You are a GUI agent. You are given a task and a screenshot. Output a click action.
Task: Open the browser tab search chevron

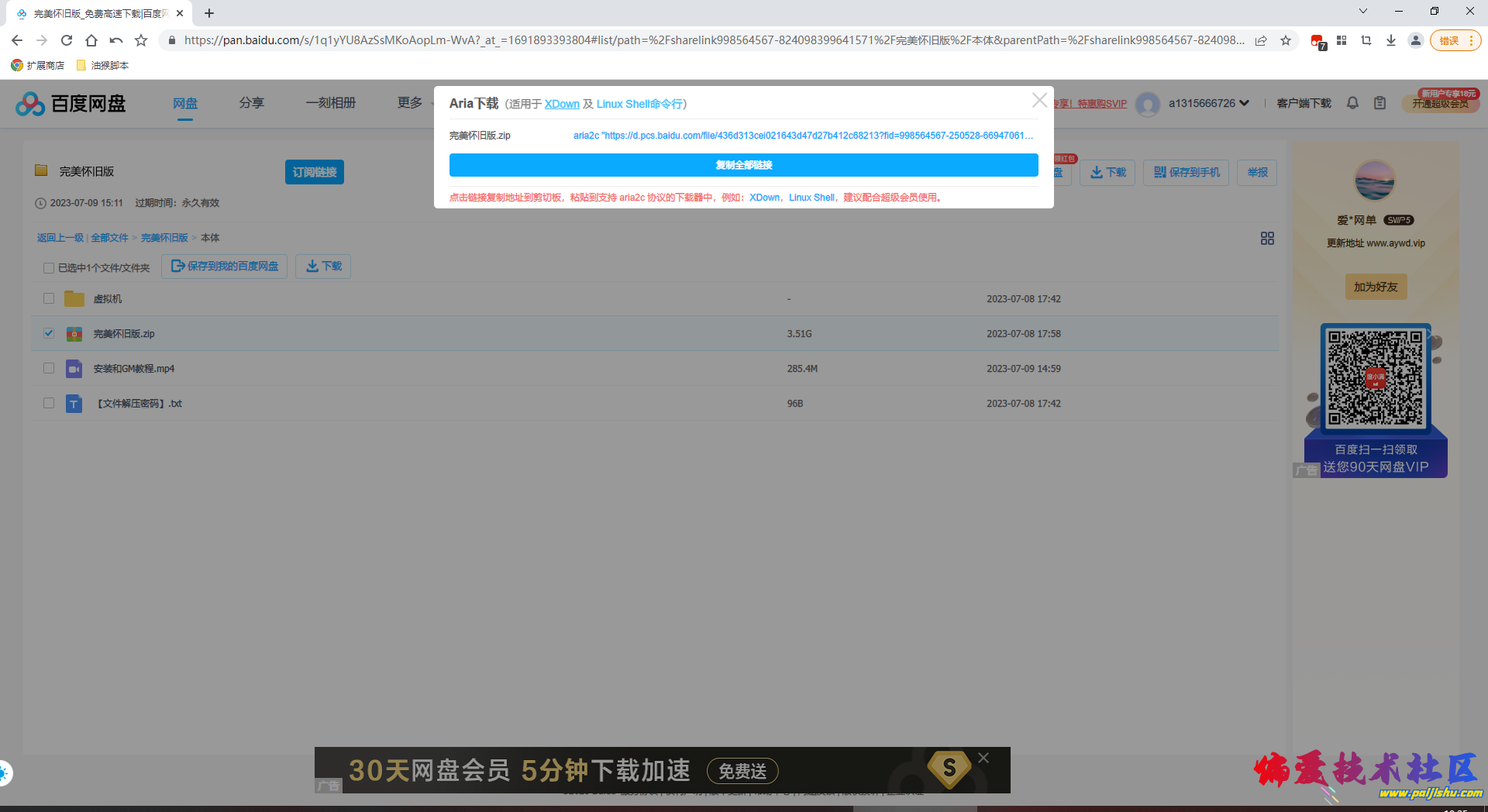1362,11
